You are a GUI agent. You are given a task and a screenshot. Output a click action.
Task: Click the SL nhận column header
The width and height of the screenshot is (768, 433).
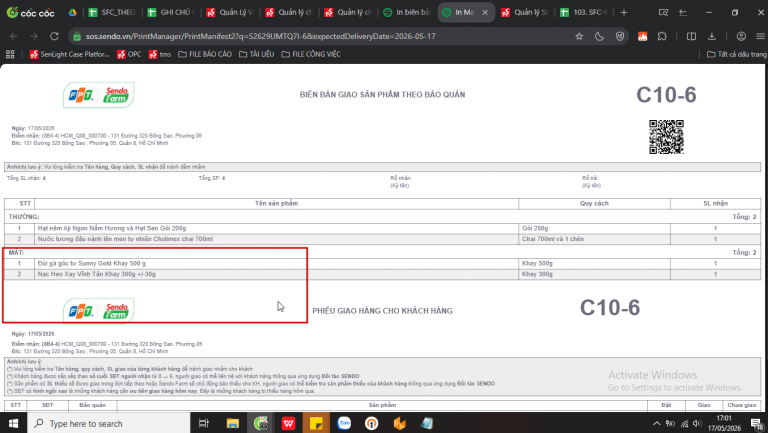716,203
